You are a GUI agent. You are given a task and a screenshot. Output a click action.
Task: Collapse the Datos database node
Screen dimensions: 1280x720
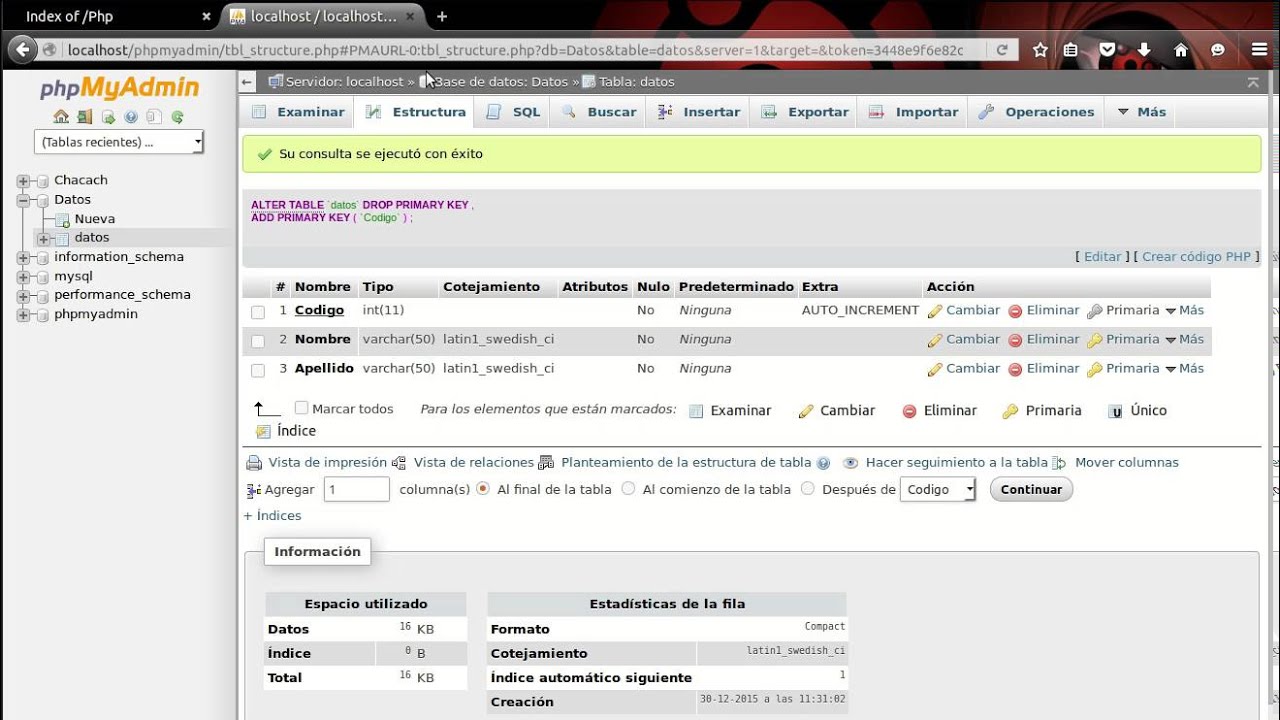click(23, 200)
